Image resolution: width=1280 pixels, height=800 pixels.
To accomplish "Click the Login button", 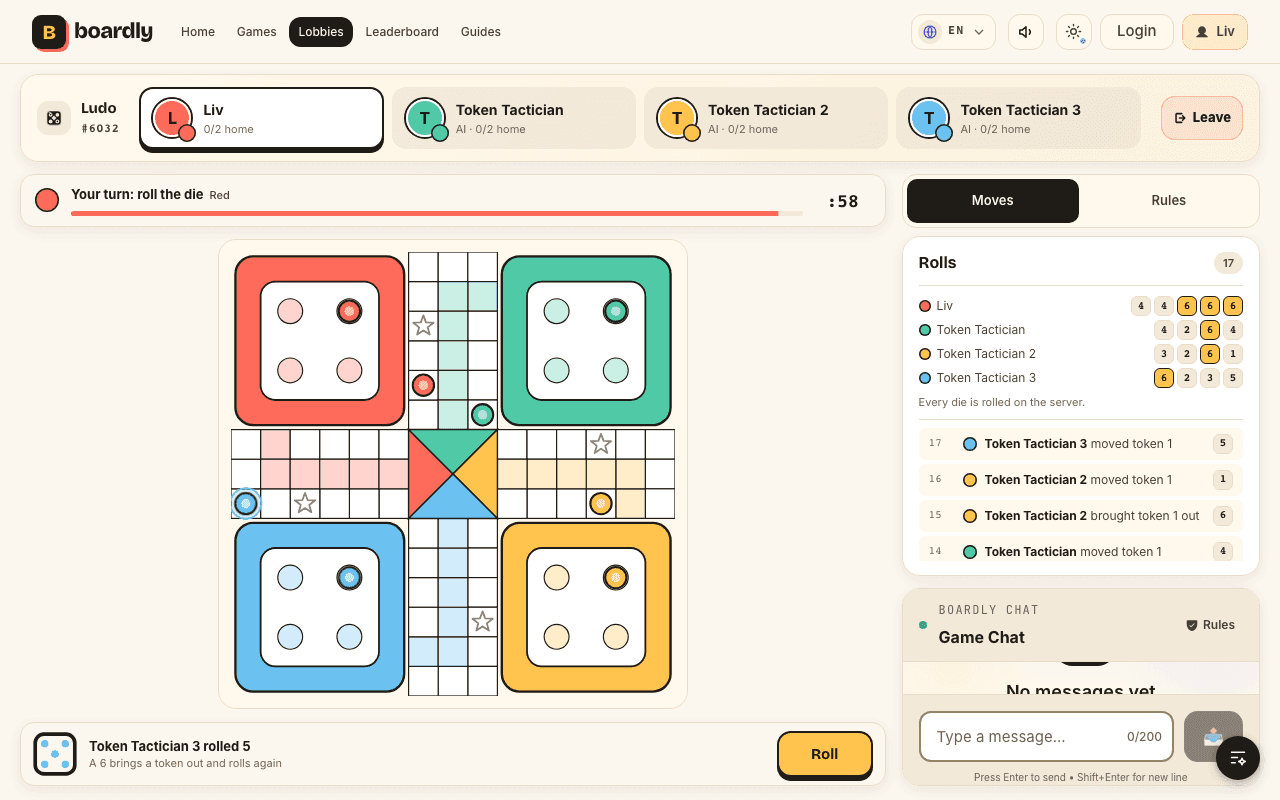I will pos(1137,31).
